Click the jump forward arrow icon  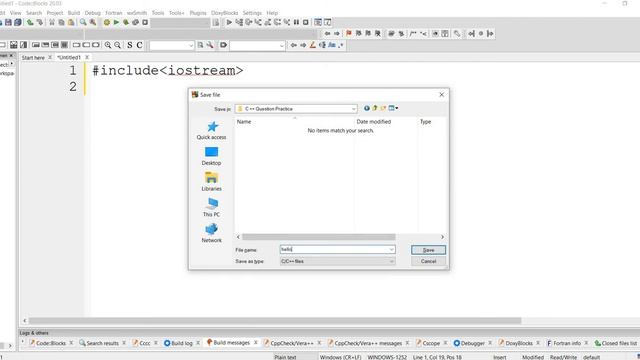coord(337,33)
